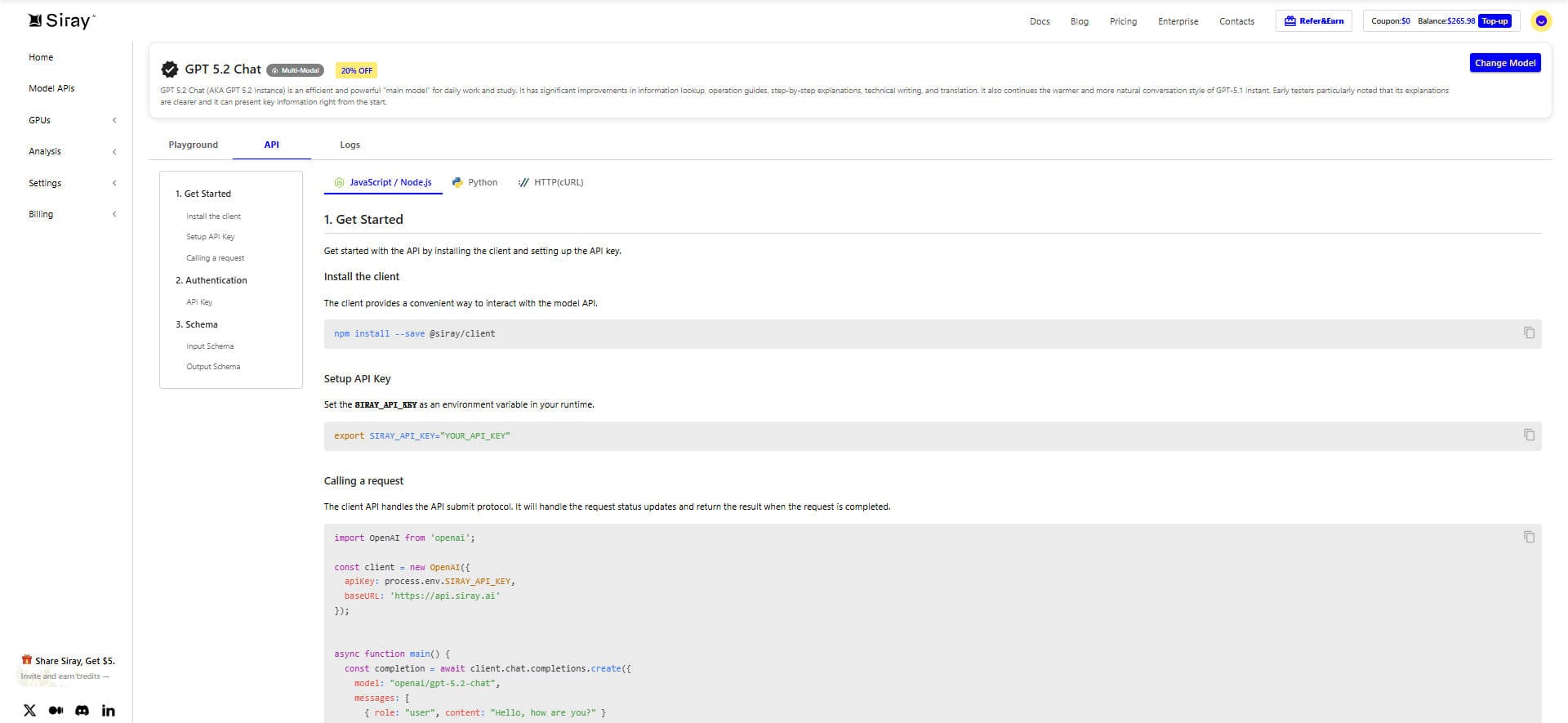Screen dimensions: 1568x723
Task: Click the Siray logo
Action: [61, 21]
